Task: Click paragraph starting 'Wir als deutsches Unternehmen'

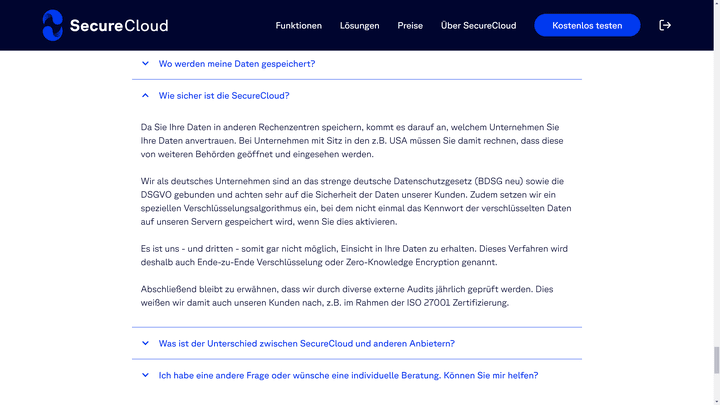Action: tap(356, 201)
